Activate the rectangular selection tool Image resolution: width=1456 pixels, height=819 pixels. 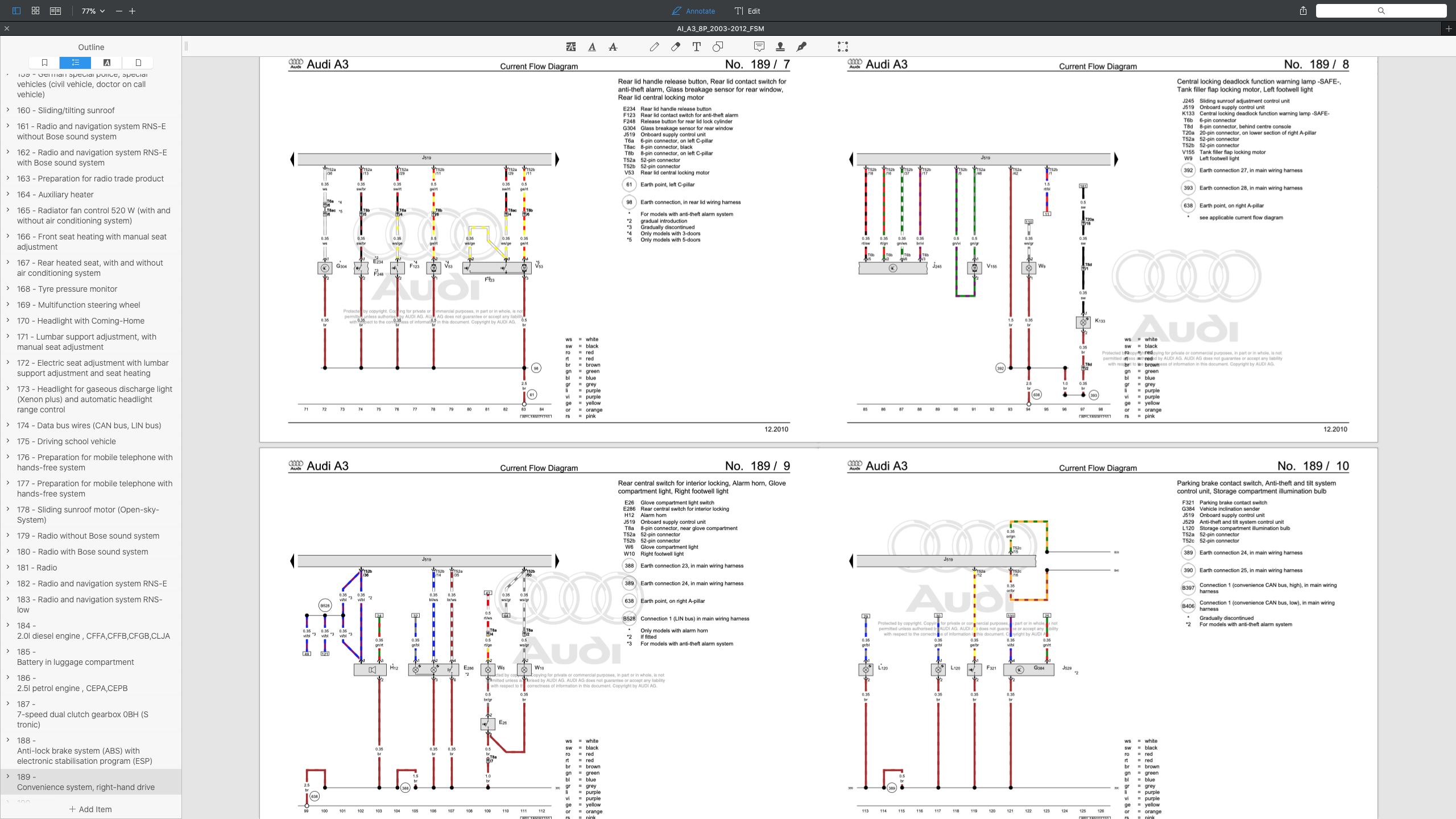[x=842, y=47]
